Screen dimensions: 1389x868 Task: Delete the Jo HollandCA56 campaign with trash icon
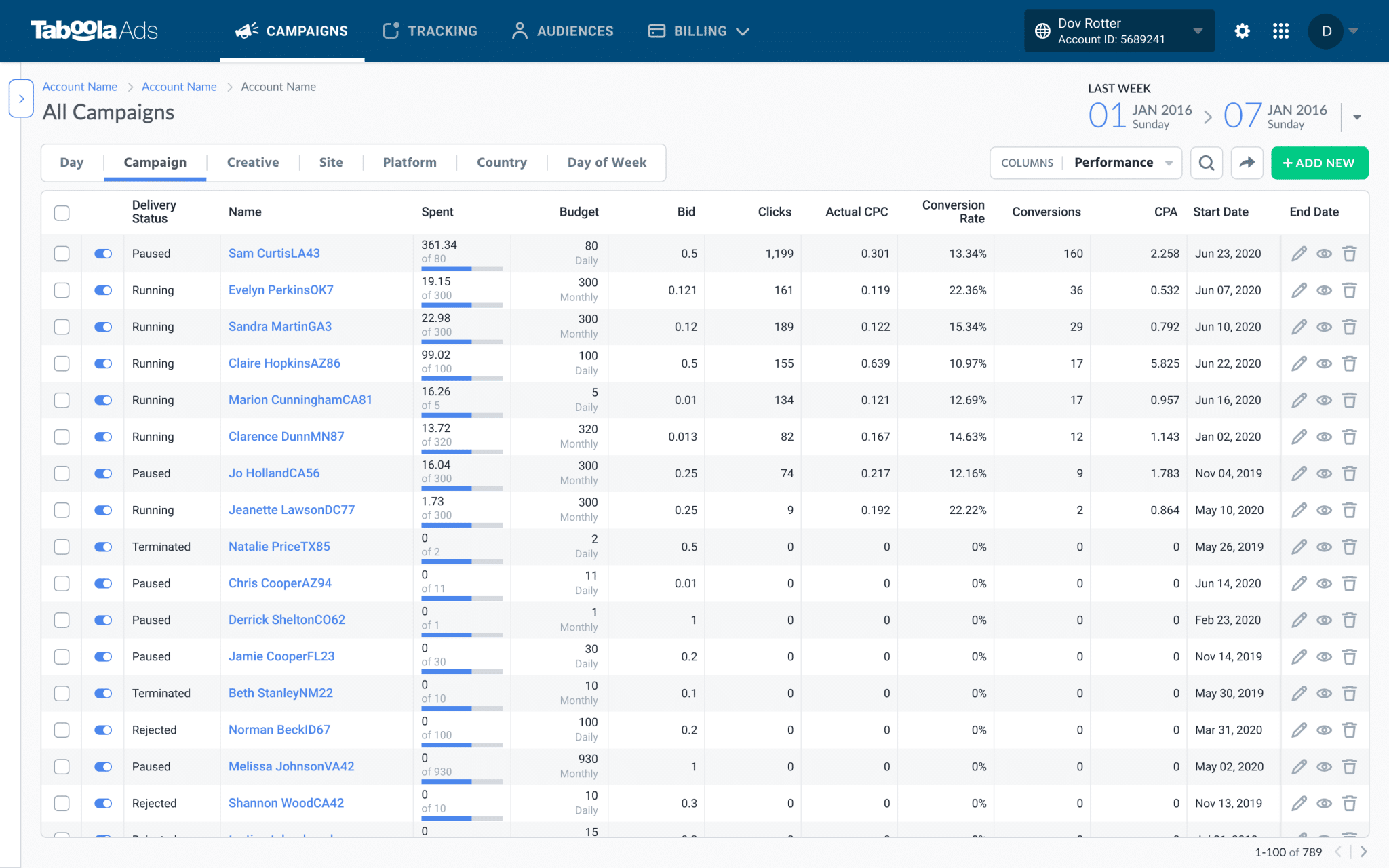click(1349, 473)
